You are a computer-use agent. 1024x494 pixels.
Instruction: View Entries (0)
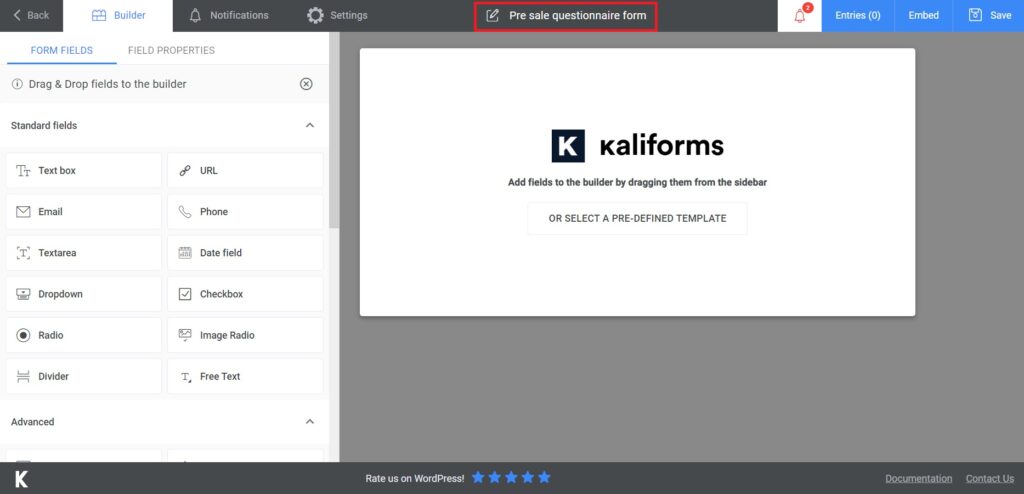857,16
